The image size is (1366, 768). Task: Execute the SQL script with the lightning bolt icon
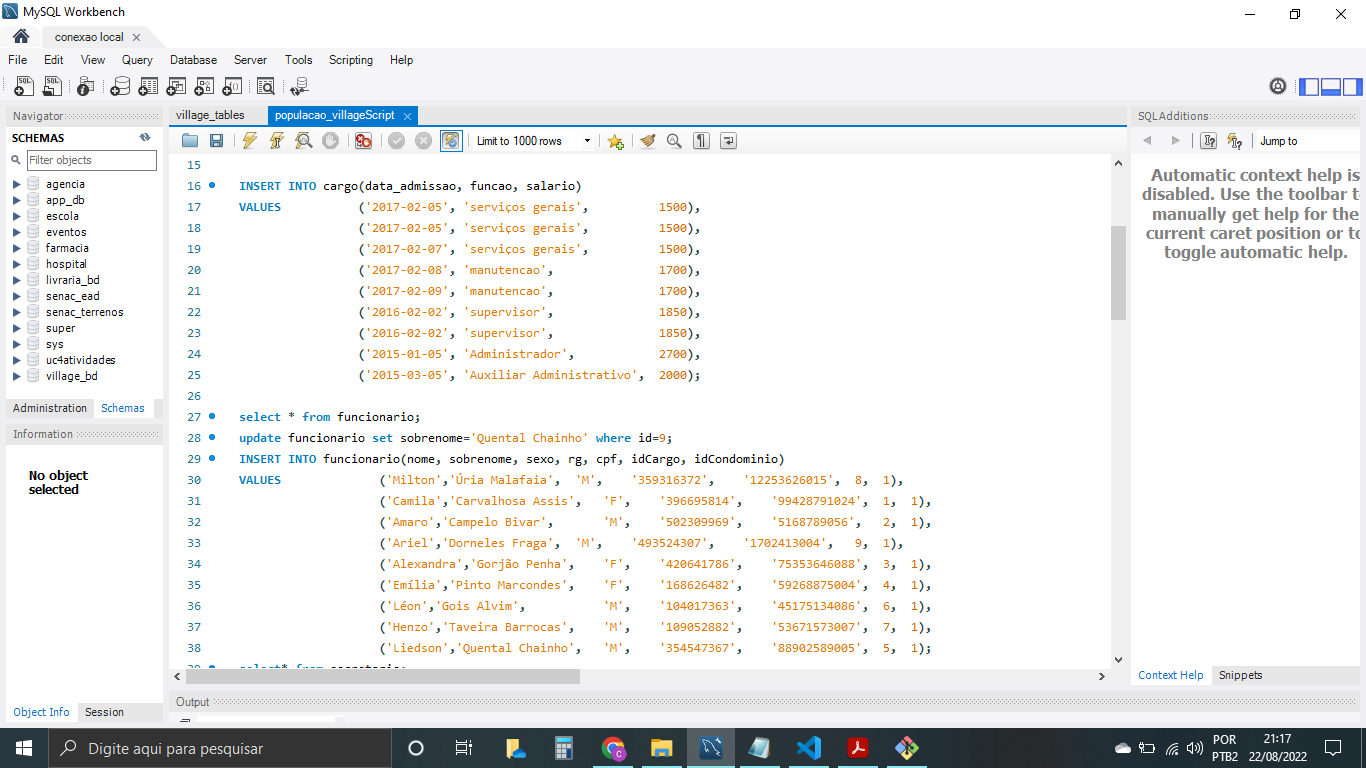click(248, 140)
